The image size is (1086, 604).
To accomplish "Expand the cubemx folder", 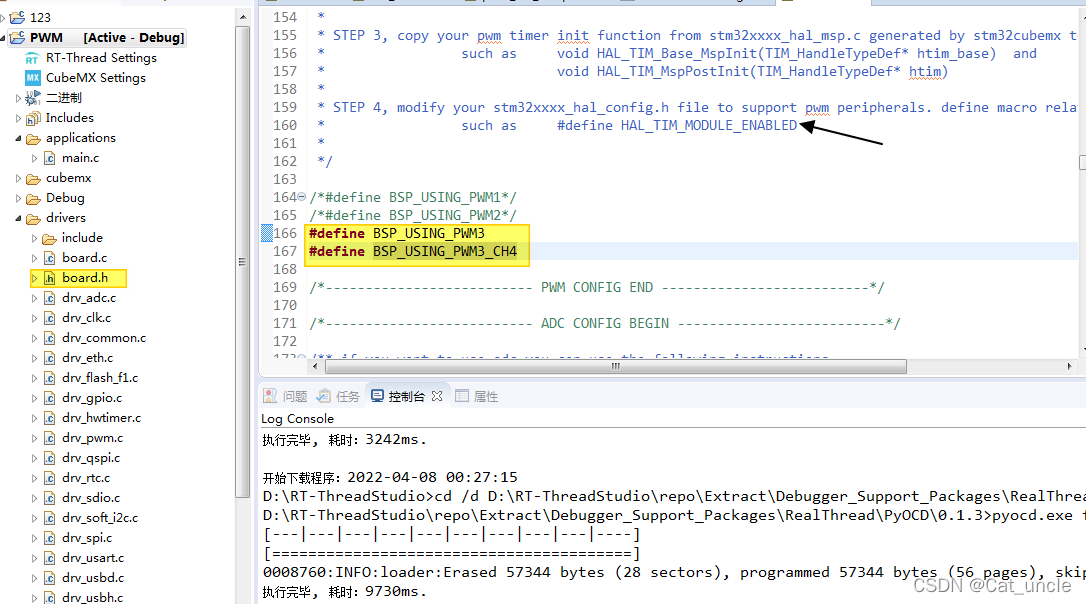I will (x=19, y=178).
